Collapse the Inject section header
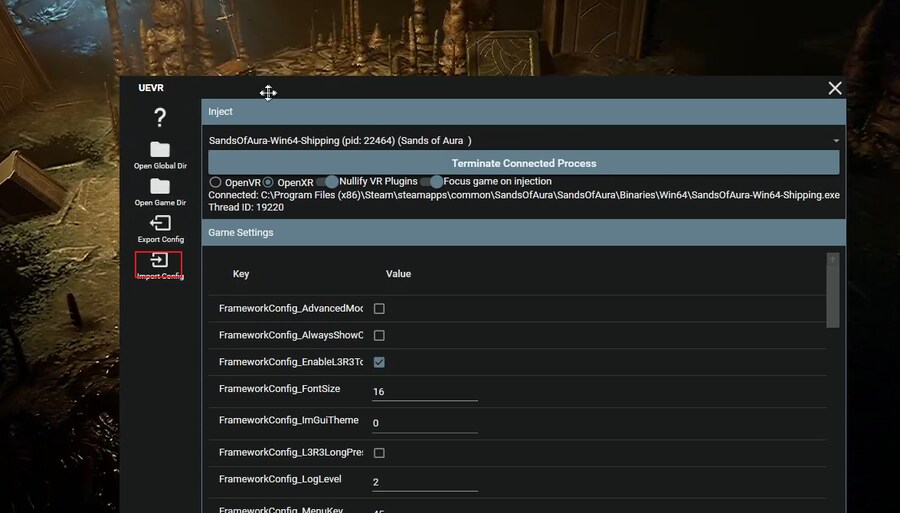Screen dimensions: 900x513 coord(523,112)
